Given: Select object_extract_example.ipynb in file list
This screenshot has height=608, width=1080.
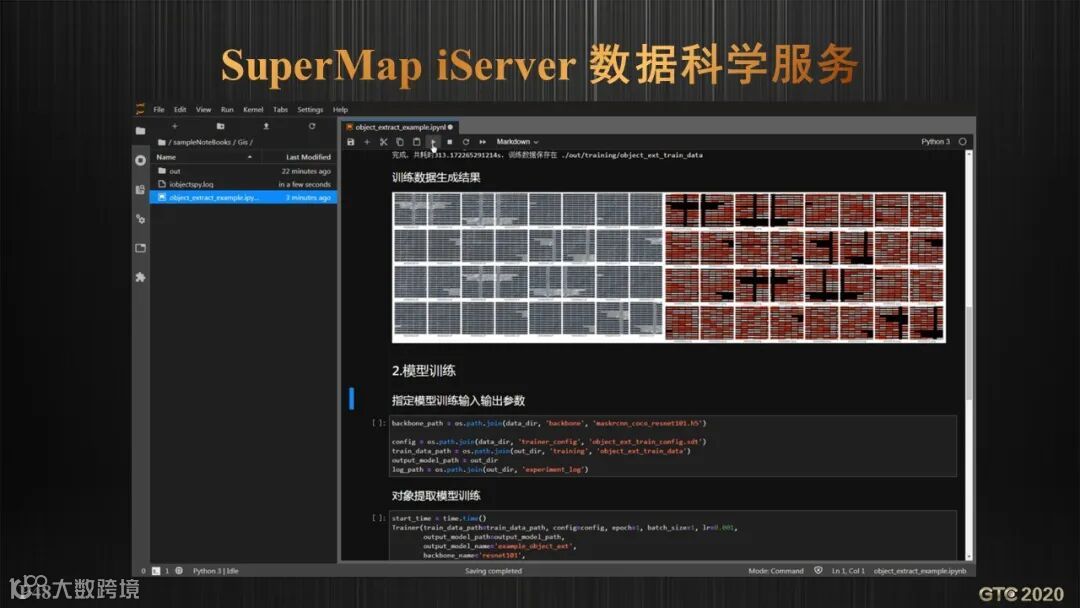Looking at the screenshot, I should 244,198.
